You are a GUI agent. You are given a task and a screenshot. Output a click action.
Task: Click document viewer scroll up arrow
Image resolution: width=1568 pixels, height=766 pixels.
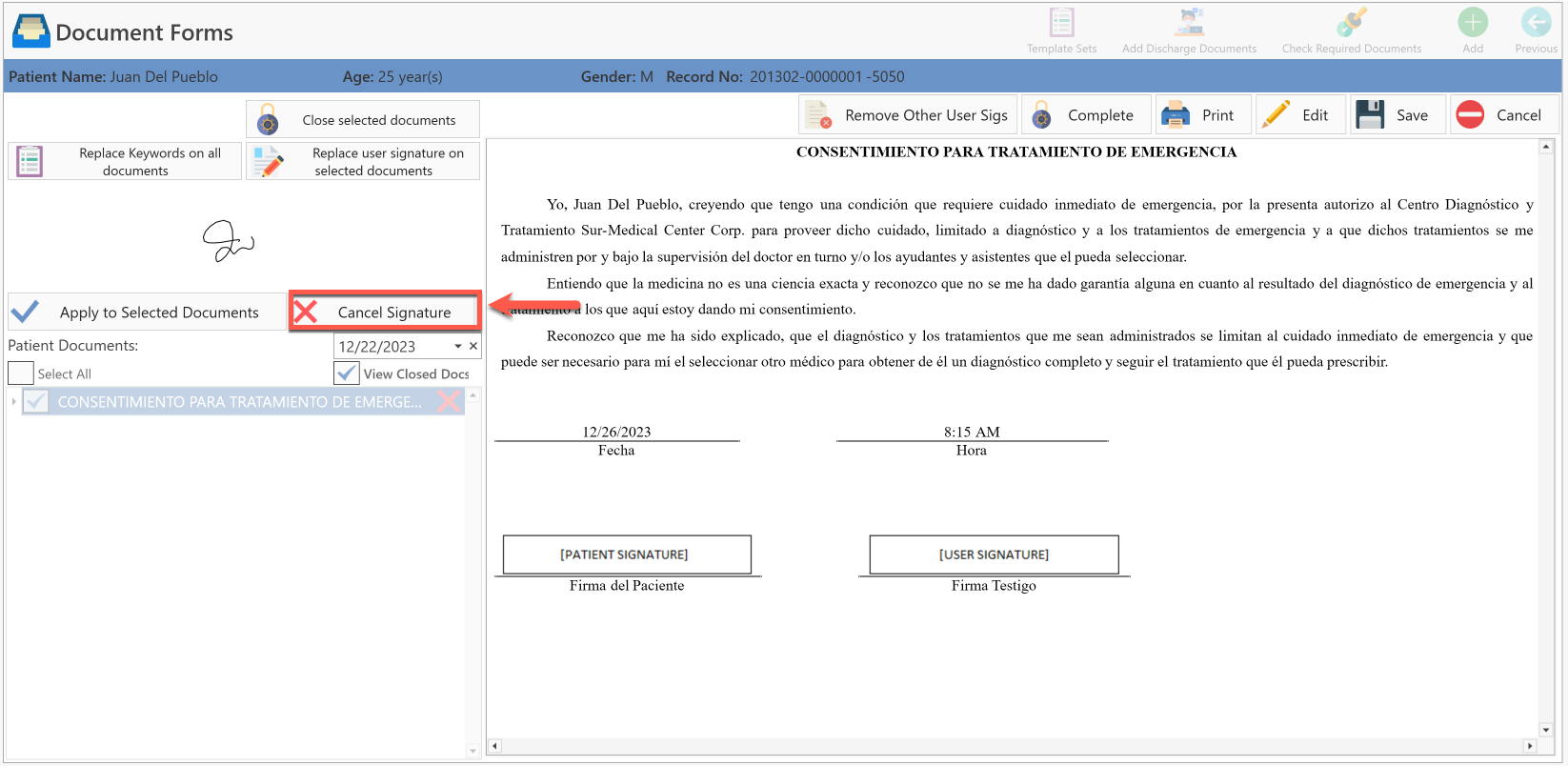pos(1546,147)
